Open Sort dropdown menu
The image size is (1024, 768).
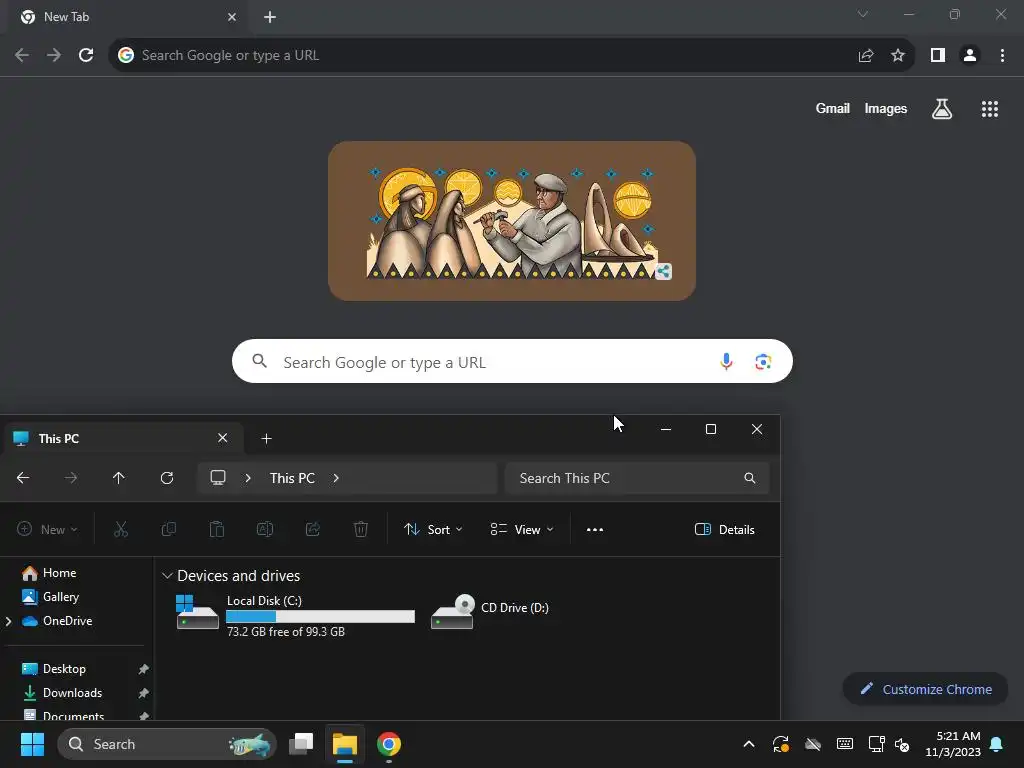pos(433,530)
